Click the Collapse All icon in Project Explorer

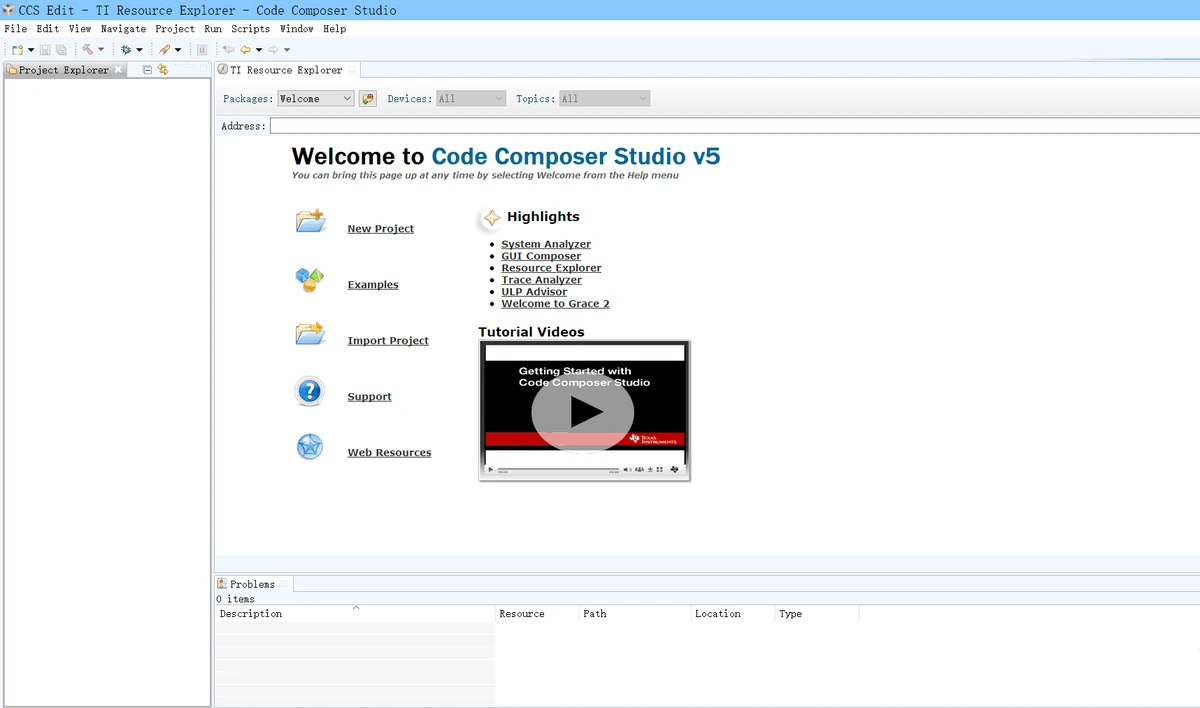coord(147,70)
